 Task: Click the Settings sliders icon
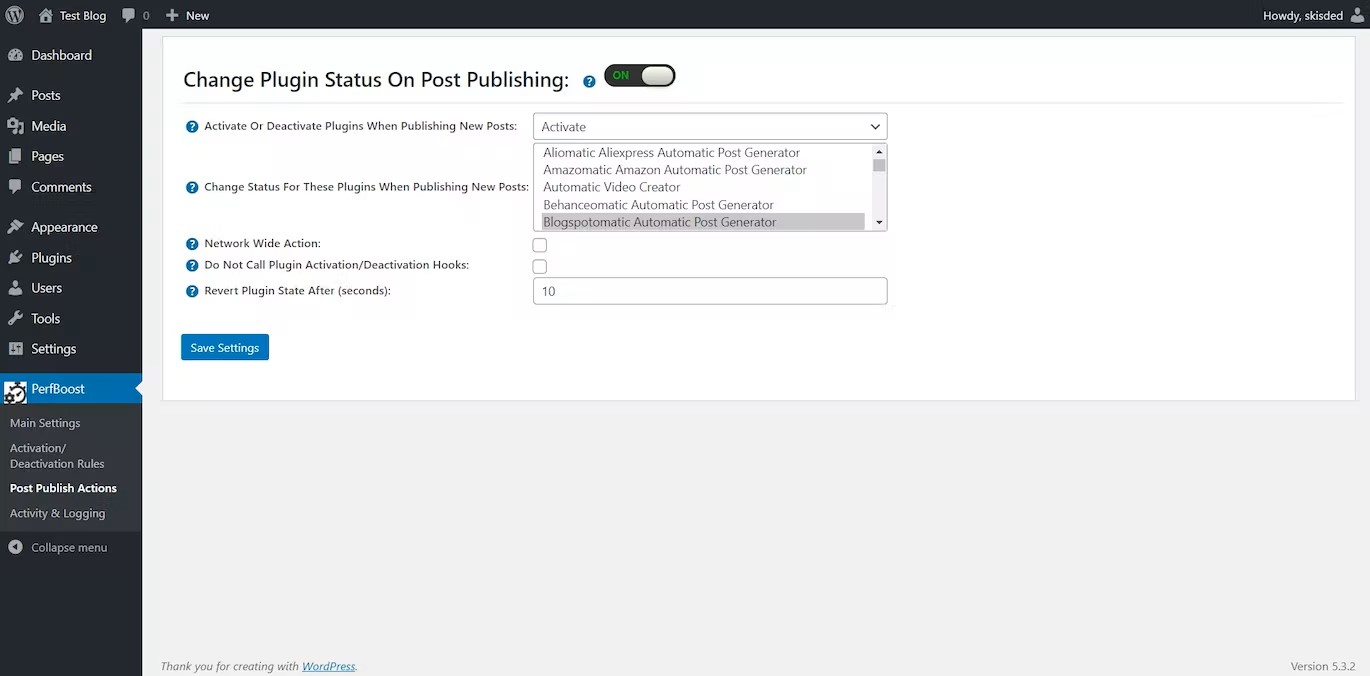[15, 349]
